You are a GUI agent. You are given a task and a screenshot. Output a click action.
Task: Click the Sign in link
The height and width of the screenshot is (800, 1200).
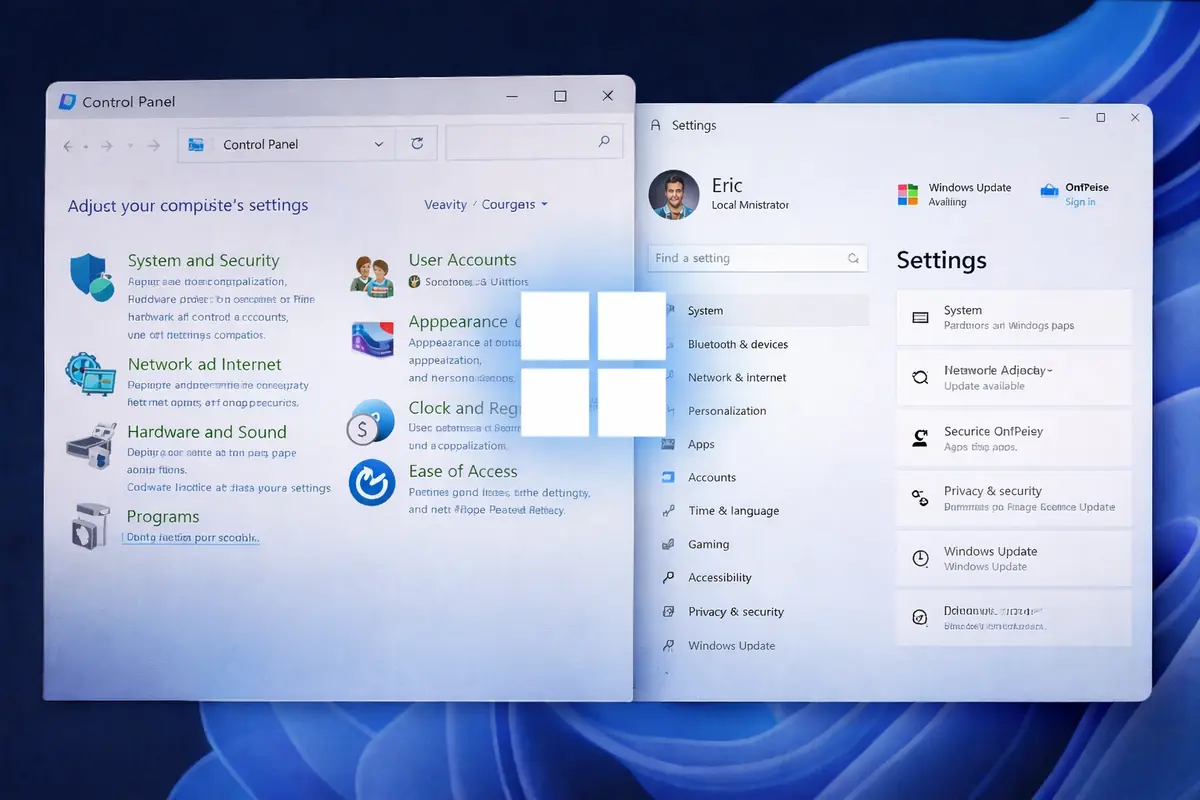[1080, 202]
